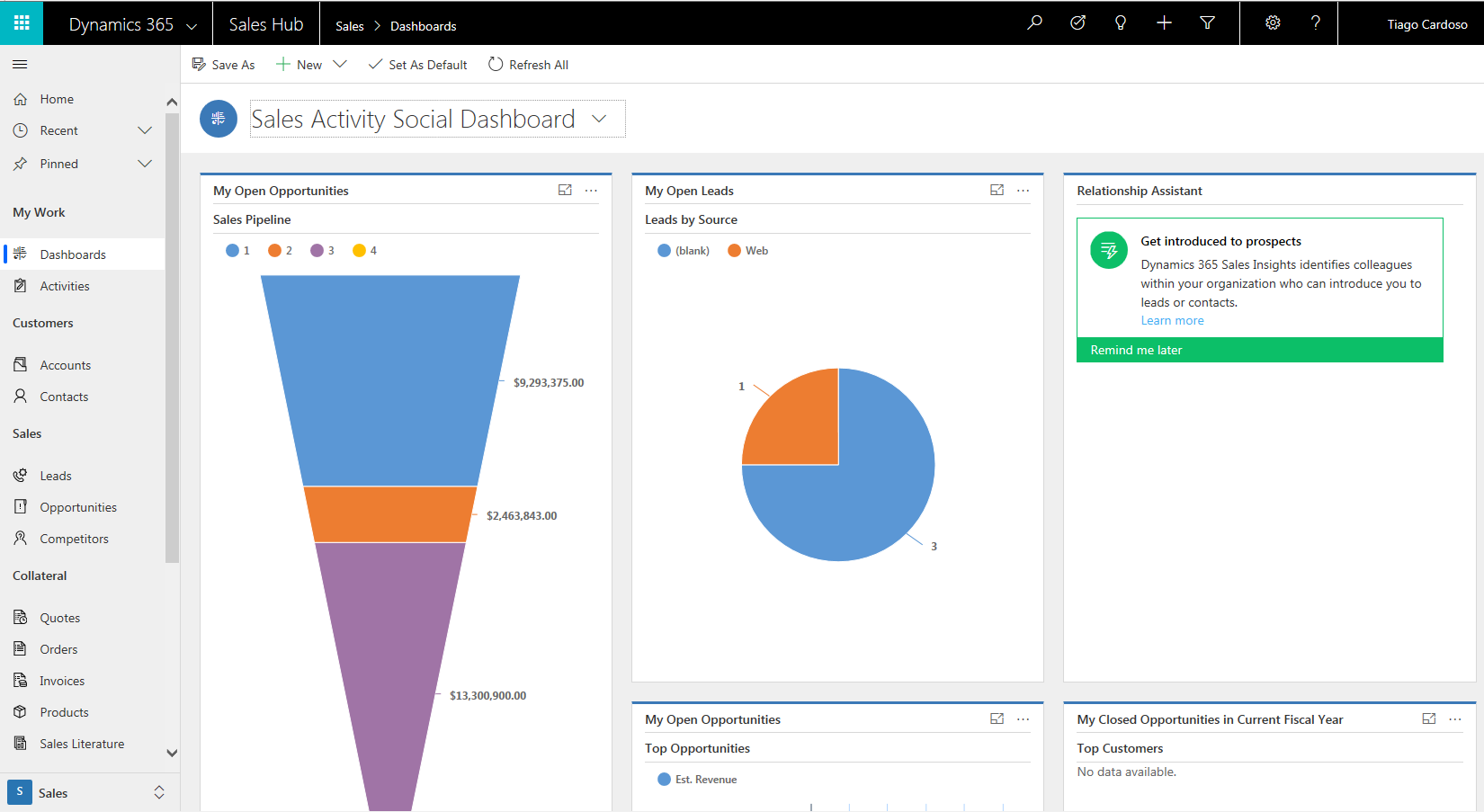Open advanced find filter icon
Viewport: 1484px width, 812px height.
tap(1207, 22)
